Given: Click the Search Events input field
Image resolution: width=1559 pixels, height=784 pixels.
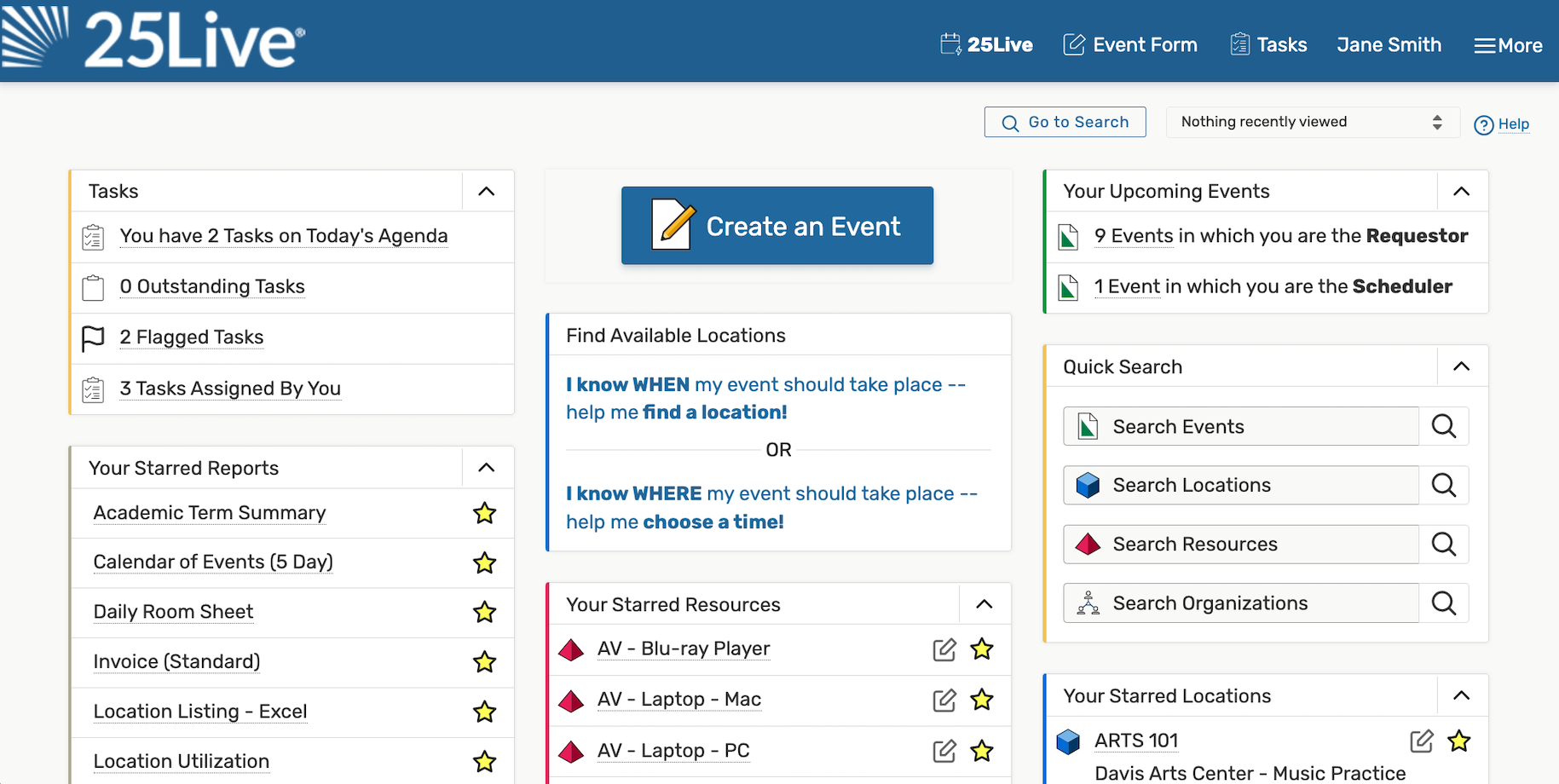Looking at the screenshot, I should click(1241, 426).
